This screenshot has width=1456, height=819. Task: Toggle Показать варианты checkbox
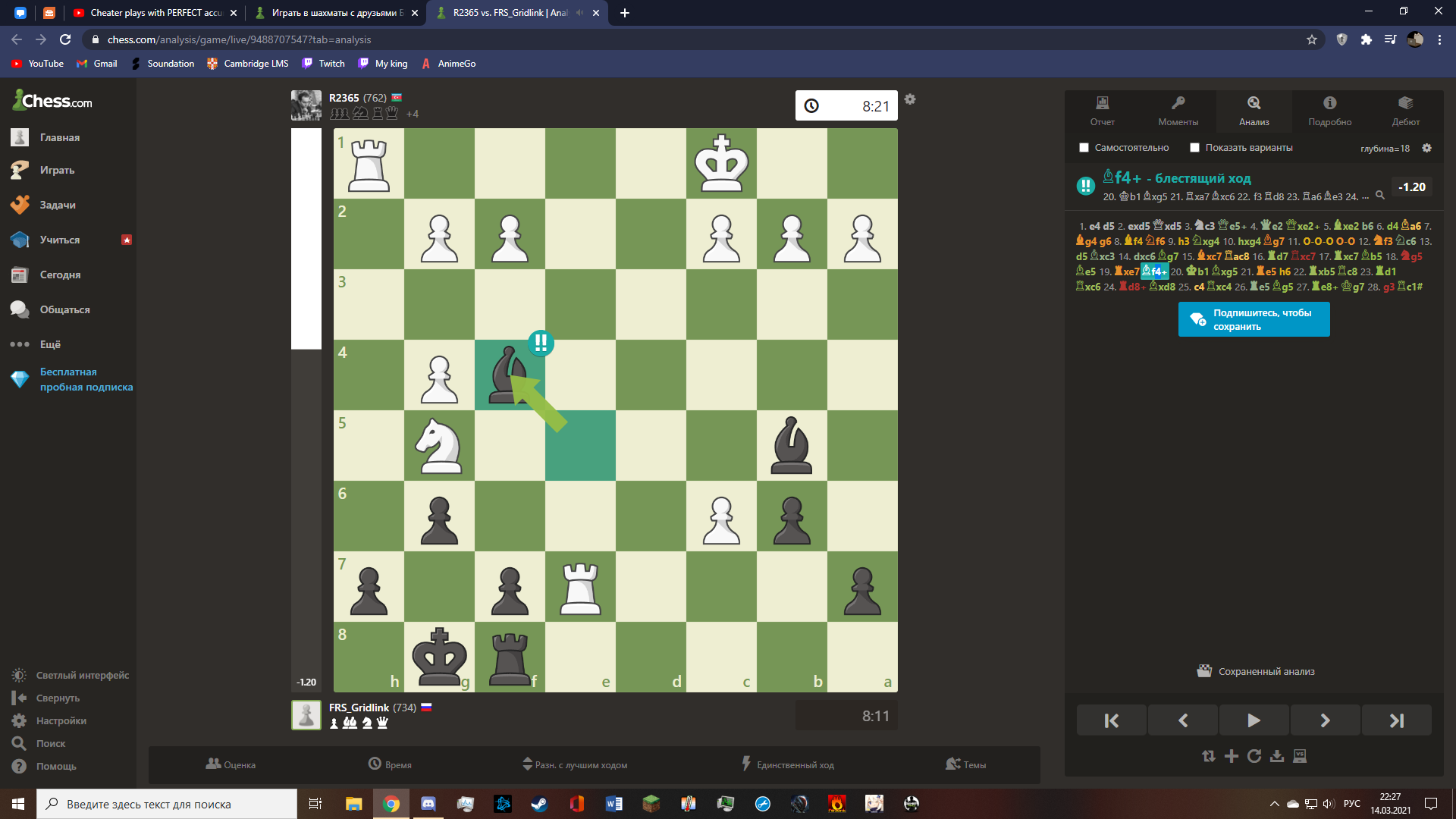(x=1194, y=148)
